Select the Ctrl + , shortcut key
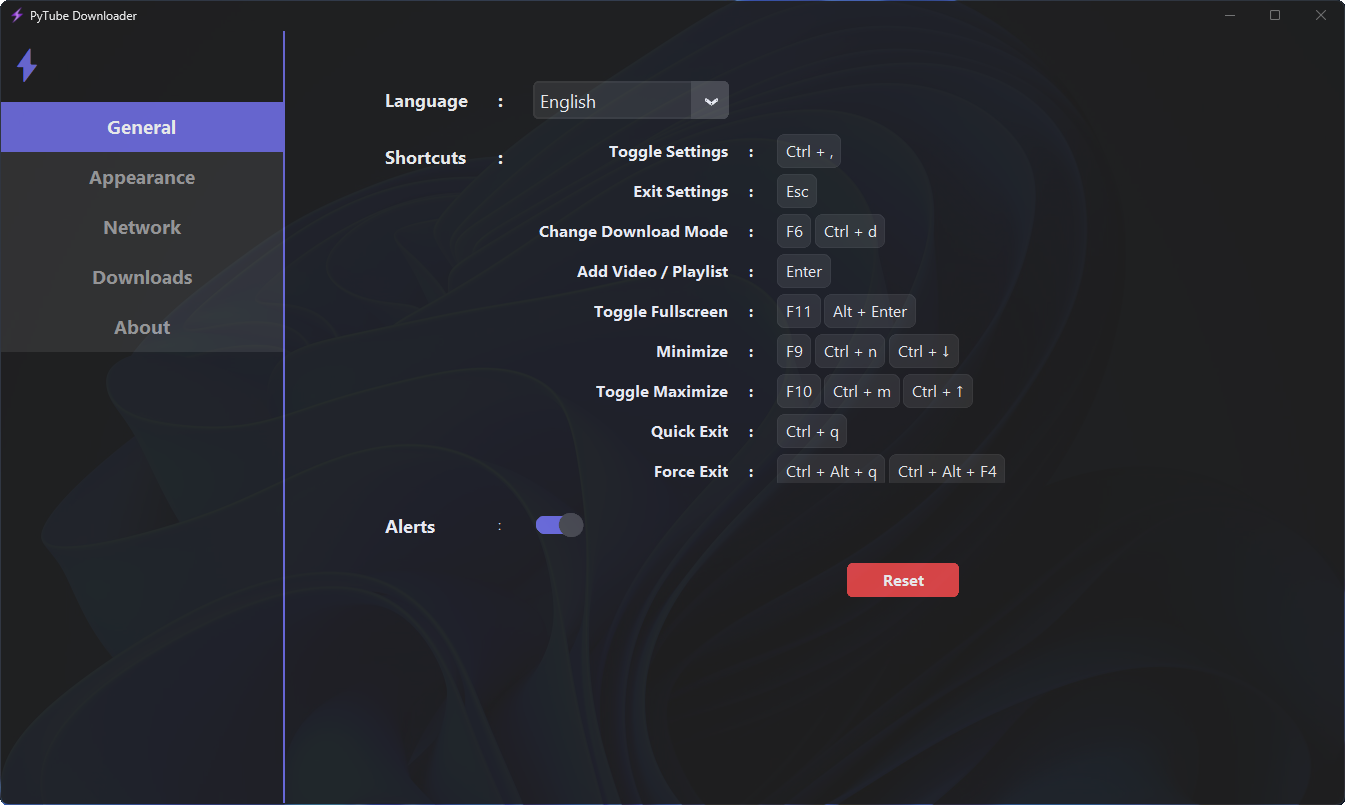This screenshot has height=805, width=1345. [809, 152]
